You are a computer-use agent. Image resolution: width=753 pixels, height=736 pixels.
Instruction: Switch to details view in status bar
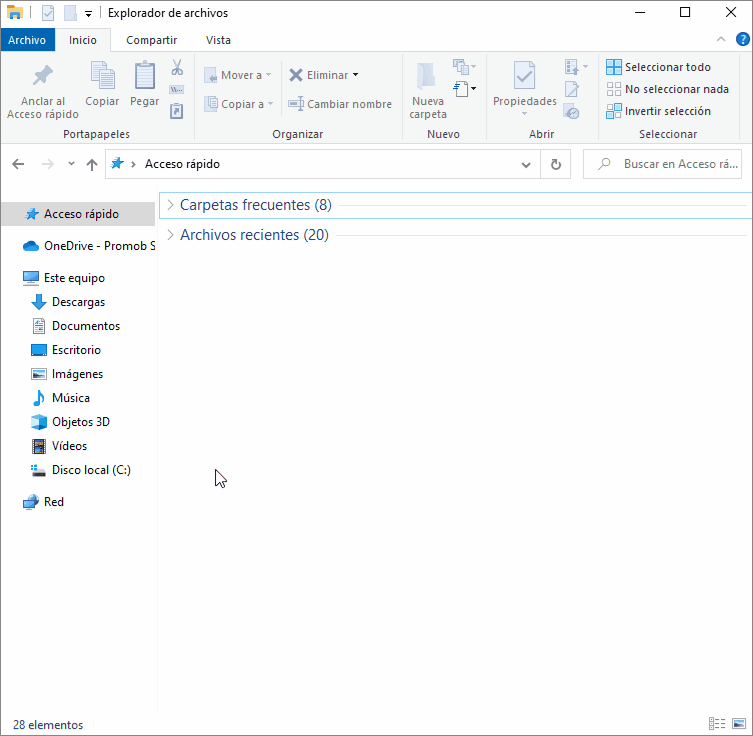[x=717, y=724]
